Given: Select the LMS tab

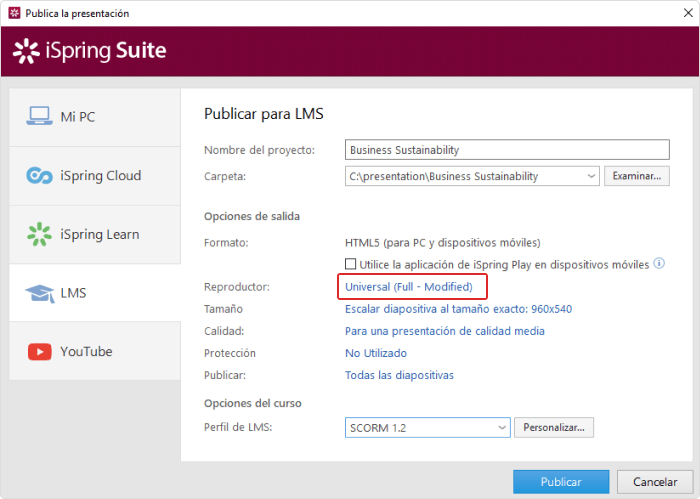Looking at the screenshot, I should pos(95,293).
